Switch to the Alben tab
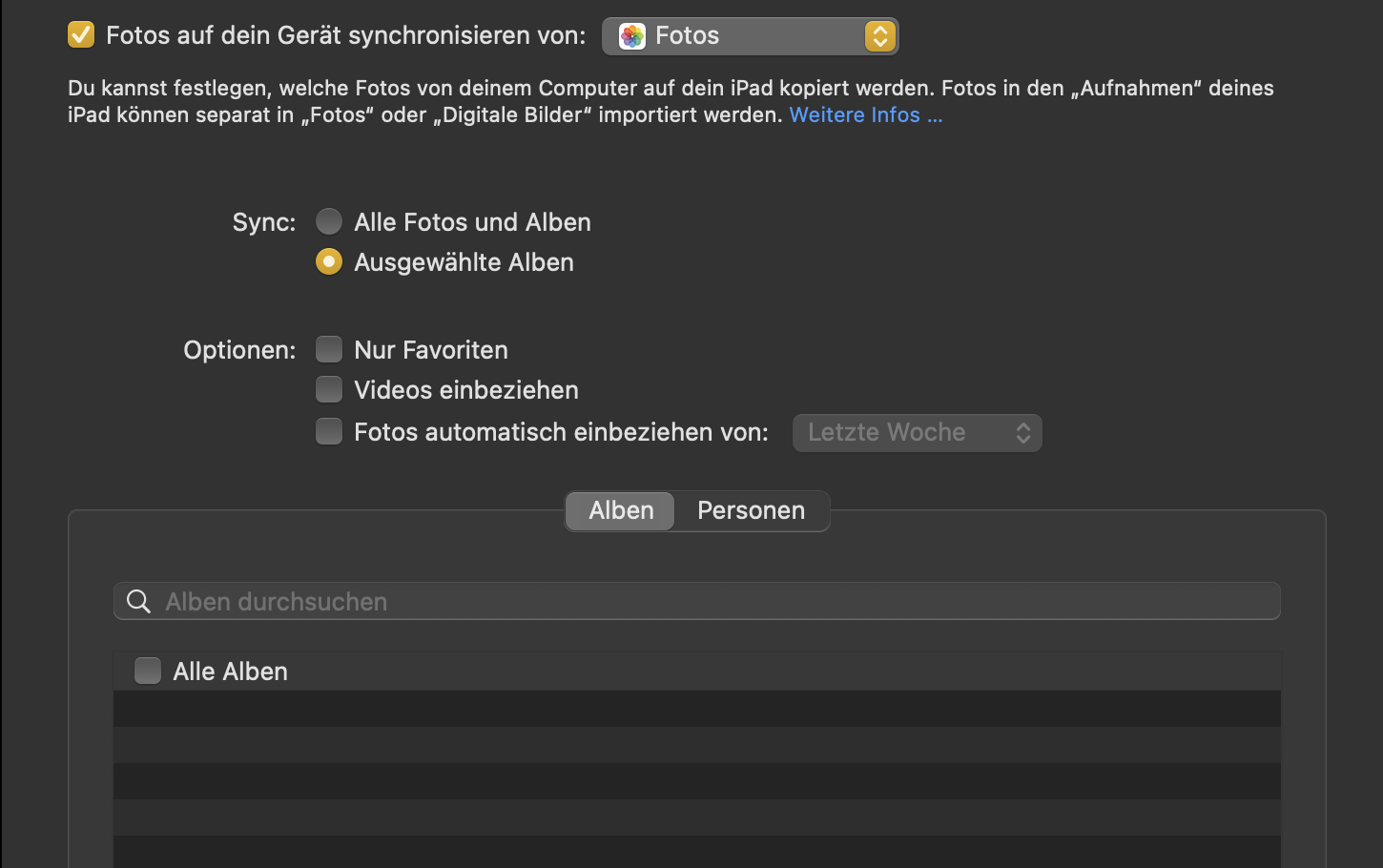The width and height of the screenshot is (1383, 868). (621, 511)
